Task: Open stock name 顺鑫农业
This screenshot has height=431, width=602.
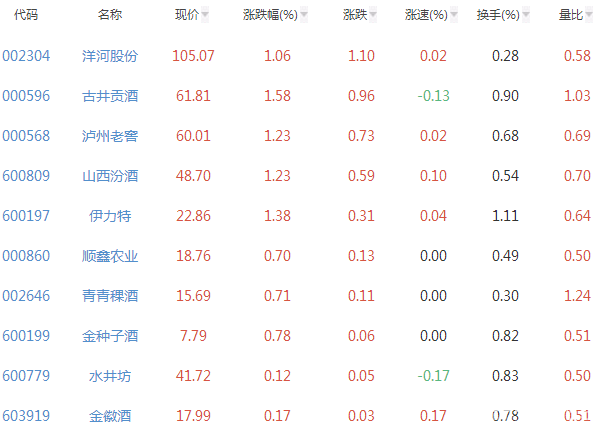Action: pyautogui.click(x=110, y=256)
